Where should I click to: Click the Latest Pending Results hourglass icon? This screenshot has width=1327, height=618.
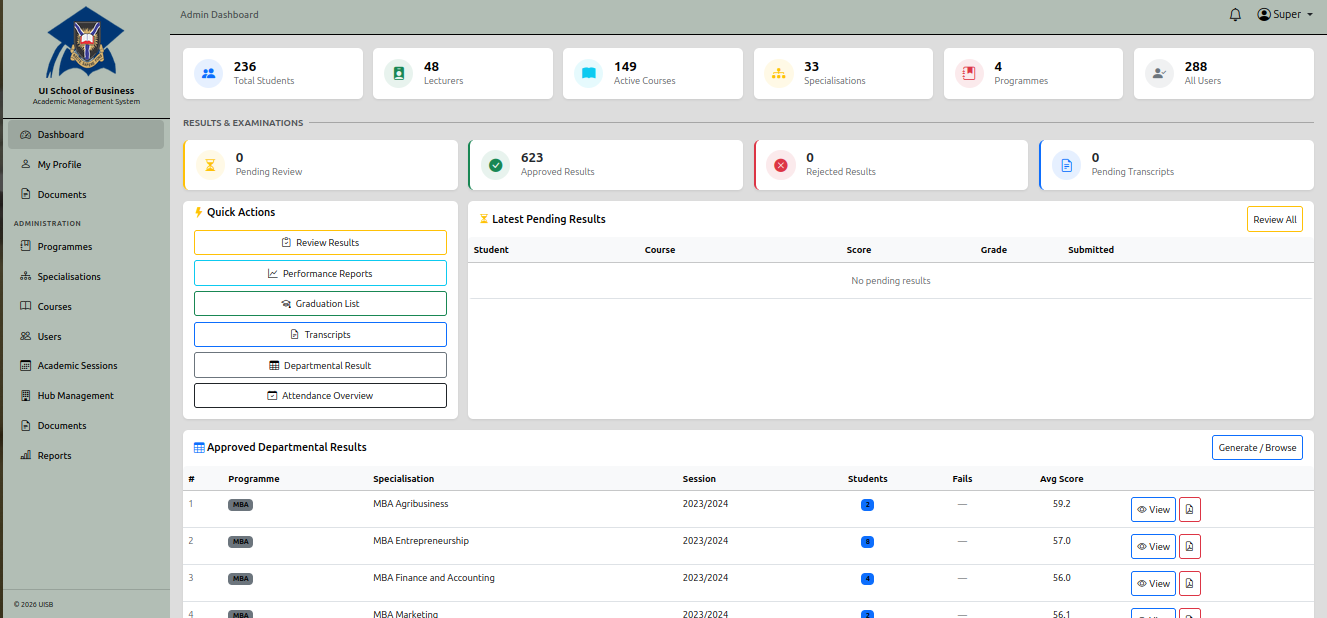pyautogui.click(x=484, y=219)
